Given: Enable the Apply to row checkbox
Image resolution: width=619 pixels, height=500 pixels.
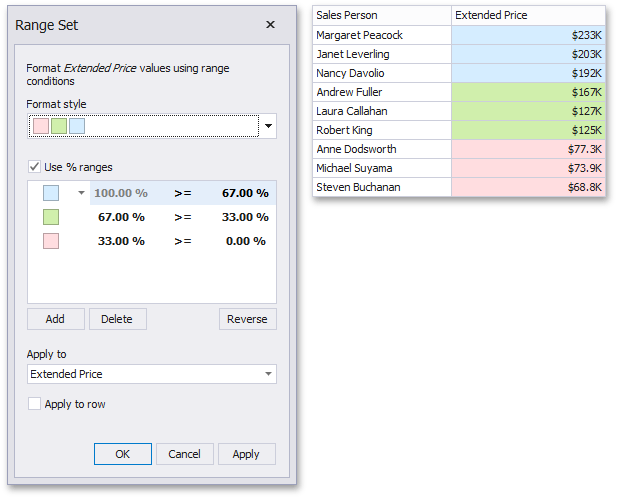Looking at the screenshot, I should tap(36, 404).
